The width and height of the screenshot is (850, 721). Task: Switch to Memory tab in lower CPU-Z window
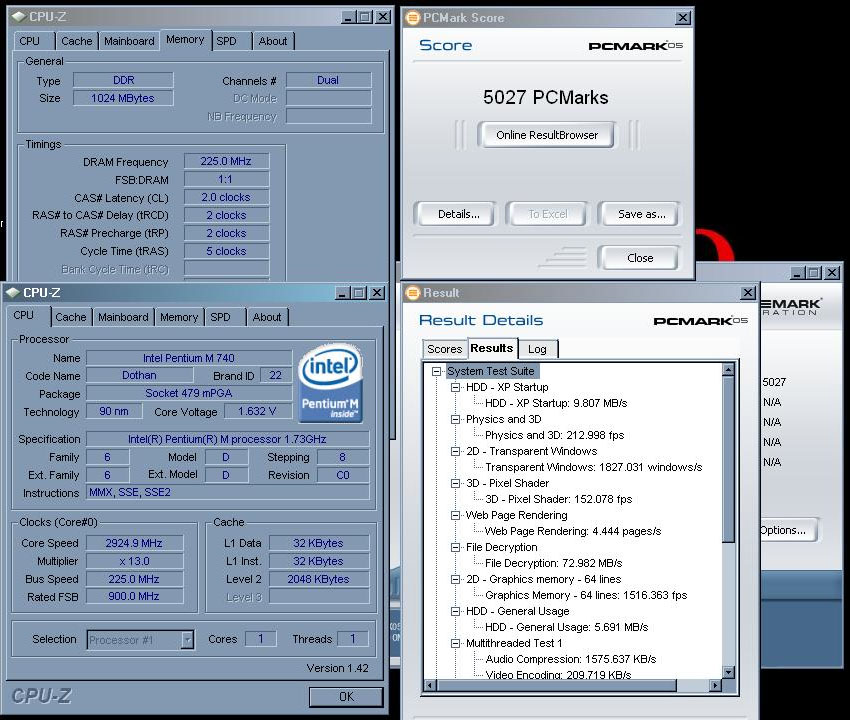click(179, 317)
